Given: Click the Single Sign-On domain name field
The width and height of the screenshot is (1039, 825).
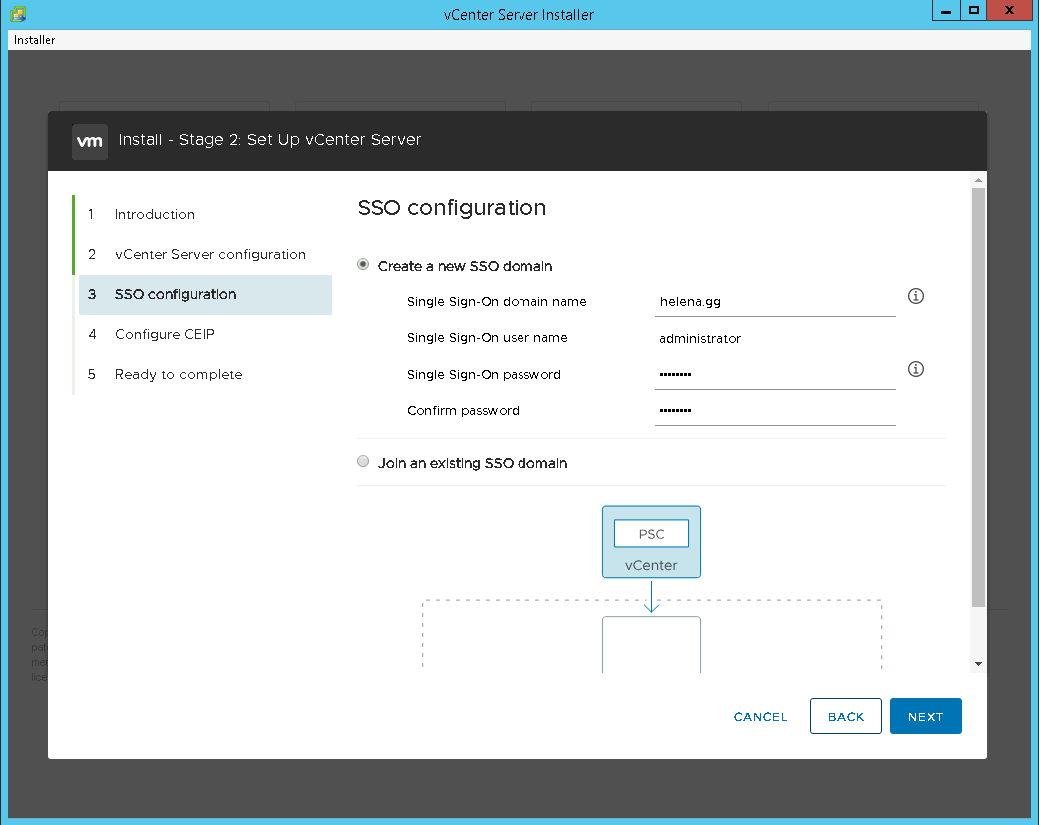Looking at the screenshot, I should (775, 301).
